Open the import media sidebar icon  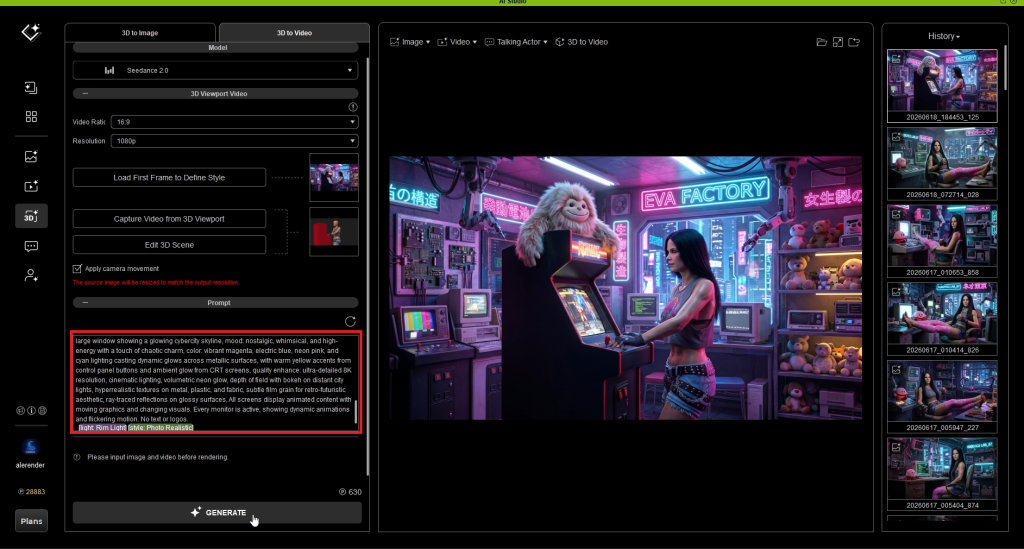click(31, 87)
